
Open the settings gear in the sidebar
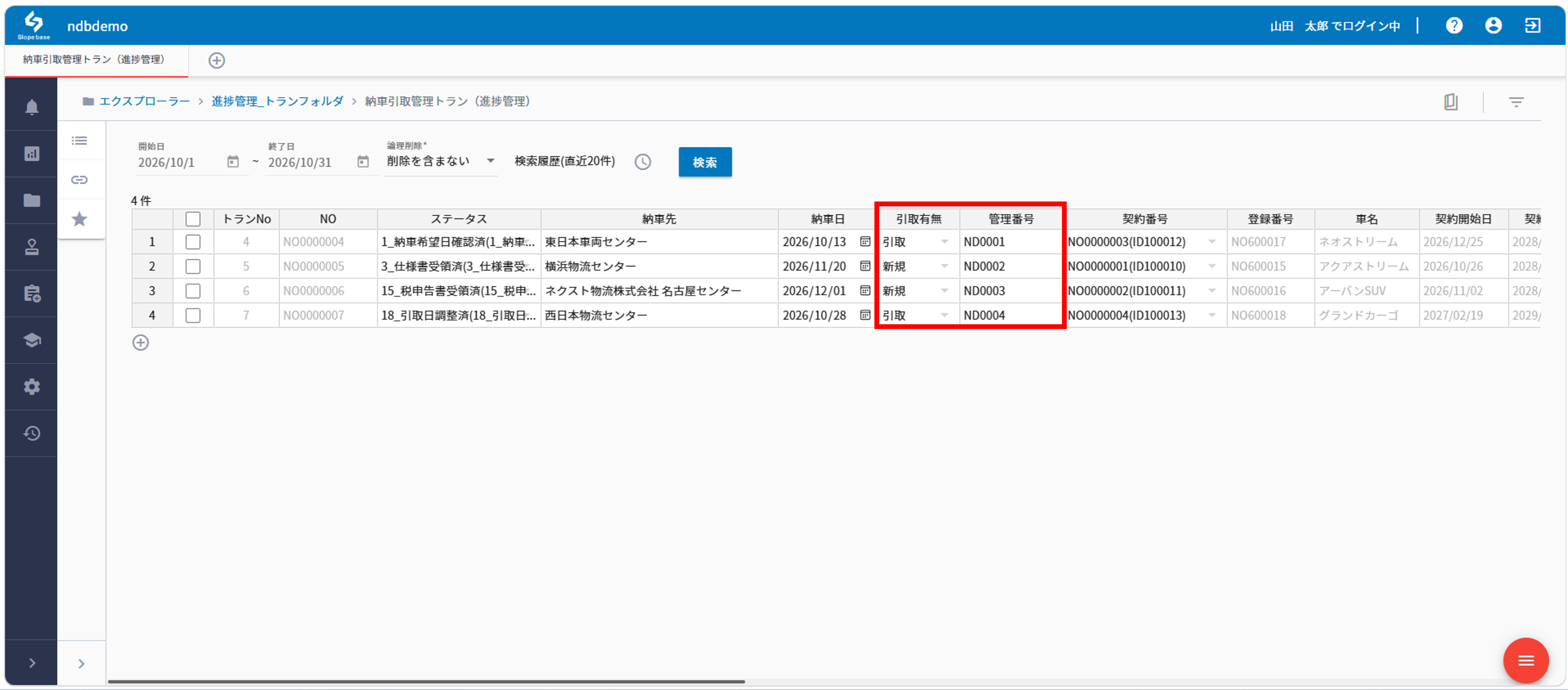click(x=31, y=386)
